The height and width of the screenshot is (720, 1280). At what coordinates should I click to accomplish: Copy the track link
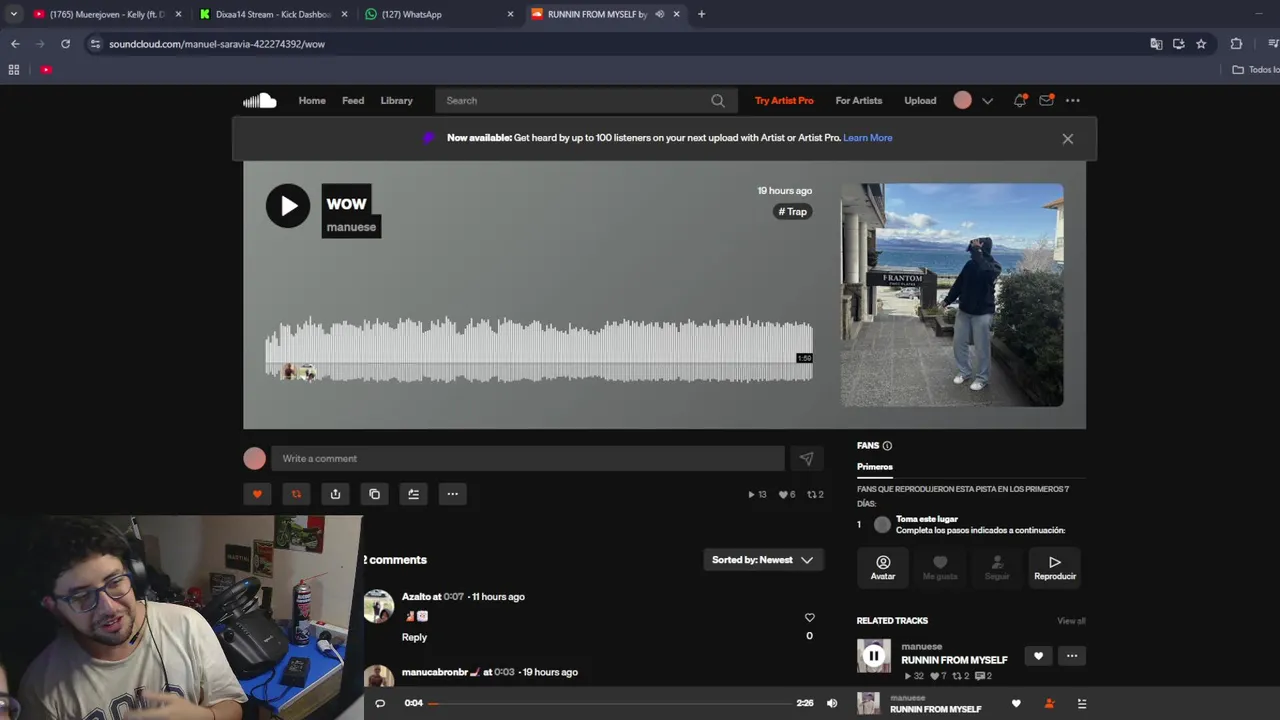(374, 494)
